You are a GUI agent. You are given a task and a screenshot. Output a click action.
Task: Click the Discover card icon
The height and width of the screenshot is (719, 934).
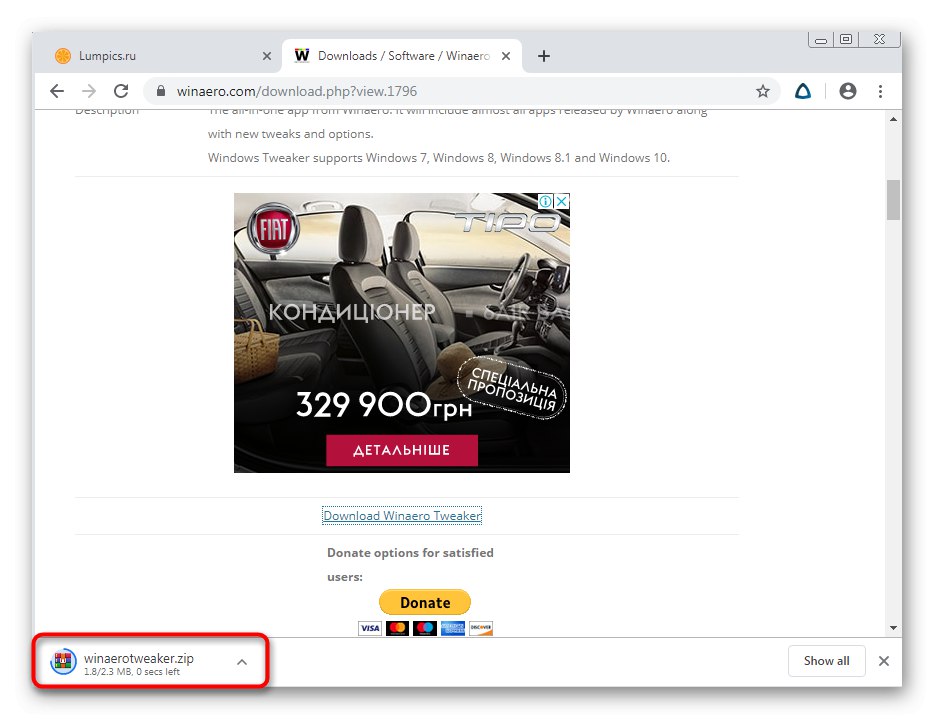[x=480, y=628]
